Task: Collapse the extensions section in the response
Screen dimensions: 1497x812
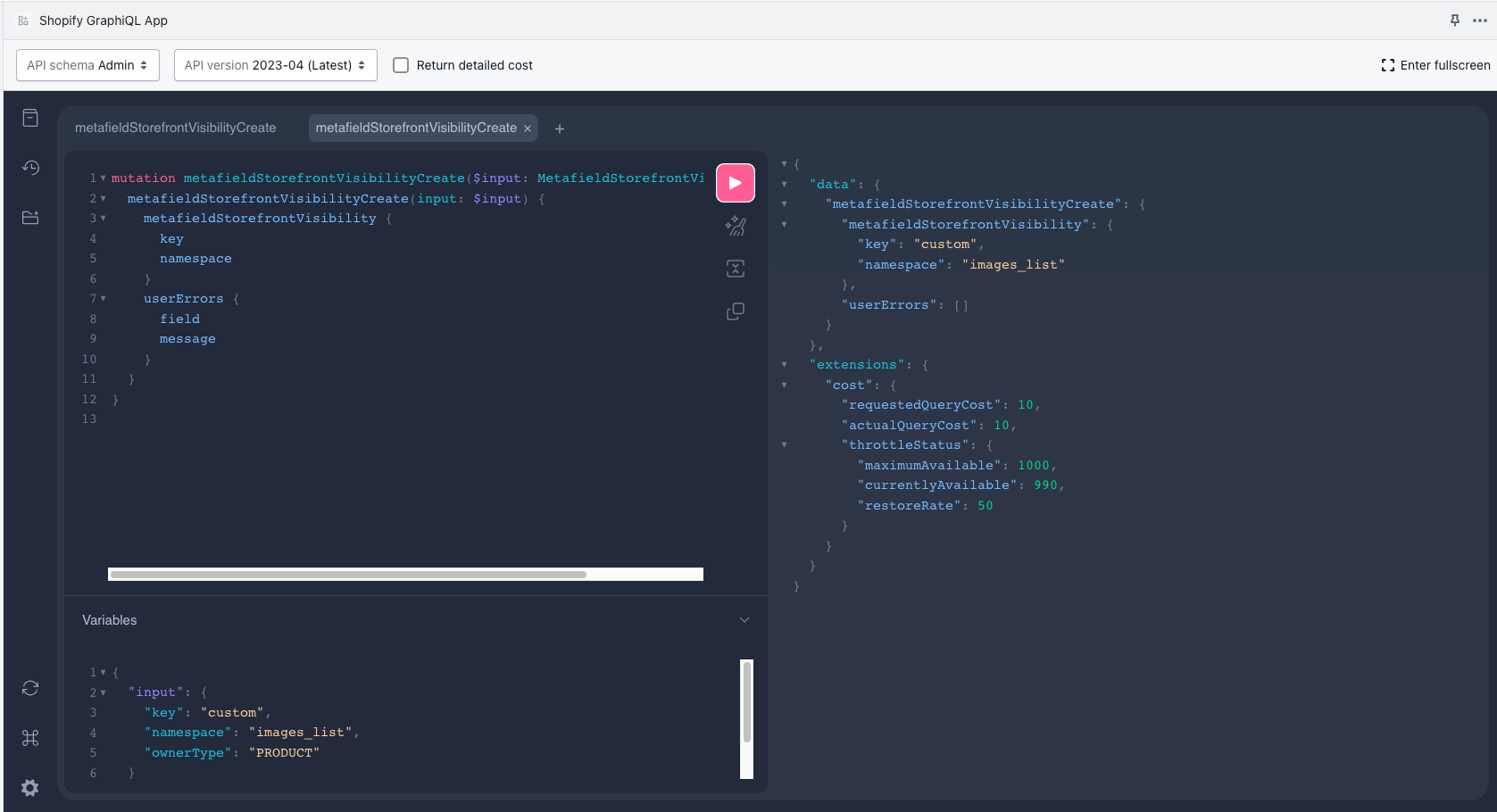Action: pyautogui.click(x=784, y=364)
